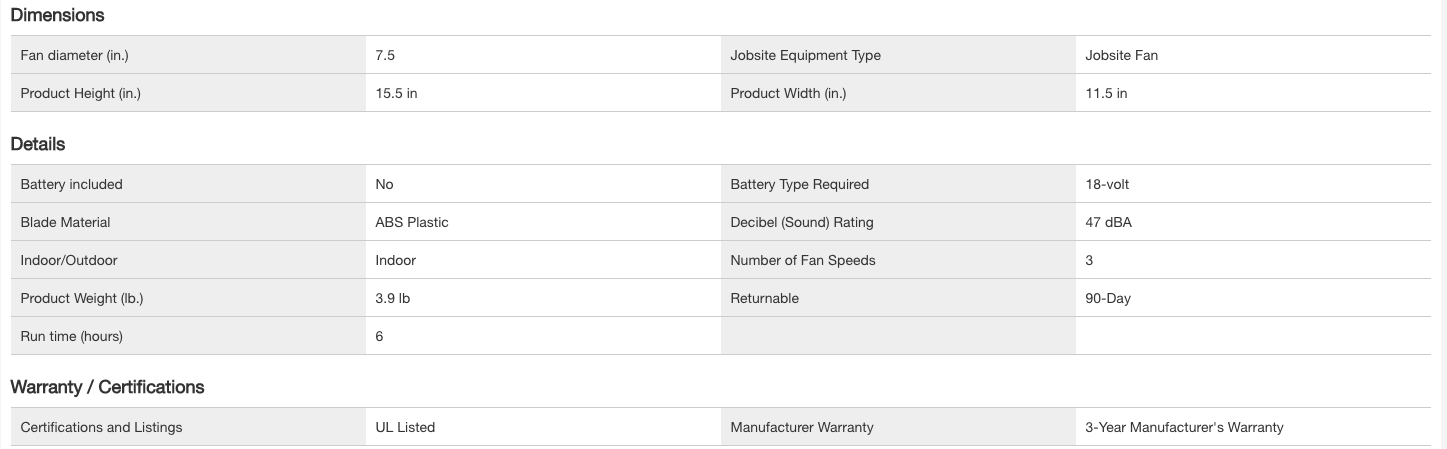Click the 90-Day returnable value
The image size is (1447, 449).
point(1107,299)
